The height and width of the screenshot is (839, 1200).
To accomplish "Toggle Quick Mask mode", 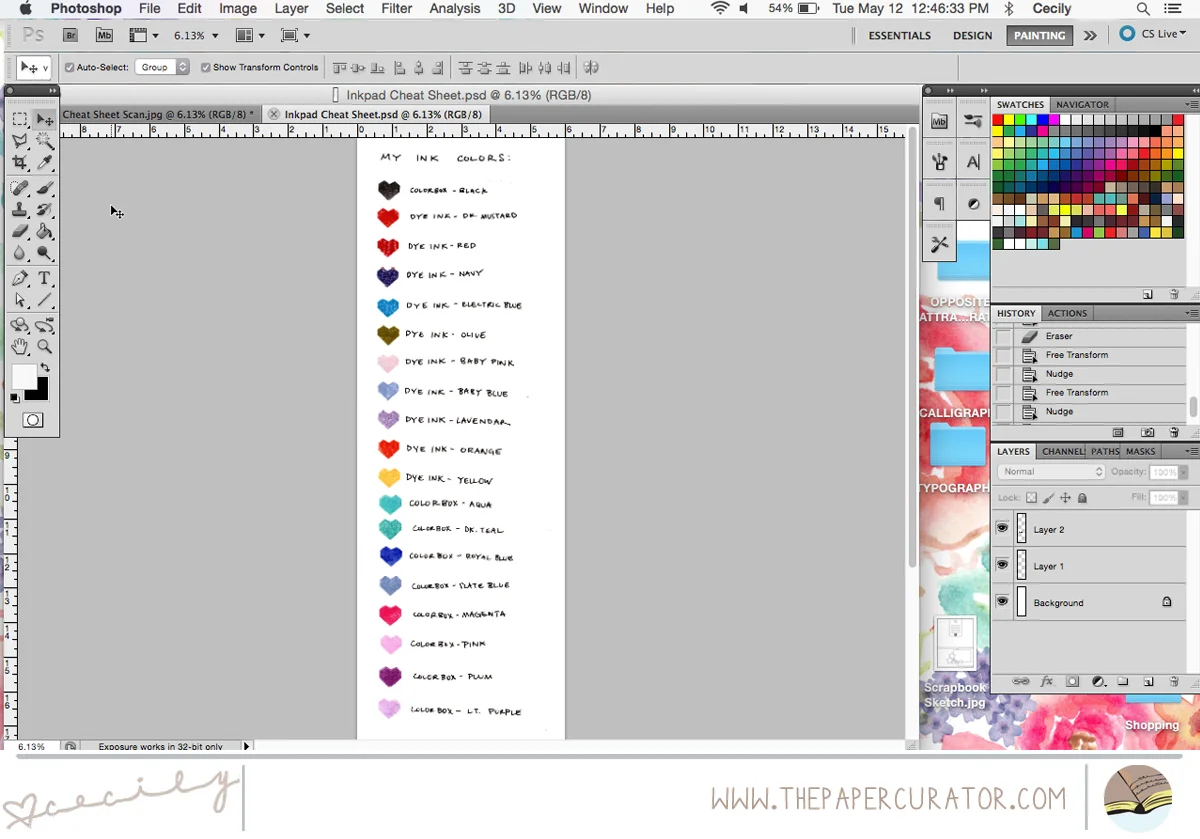I will coord(33,420).
